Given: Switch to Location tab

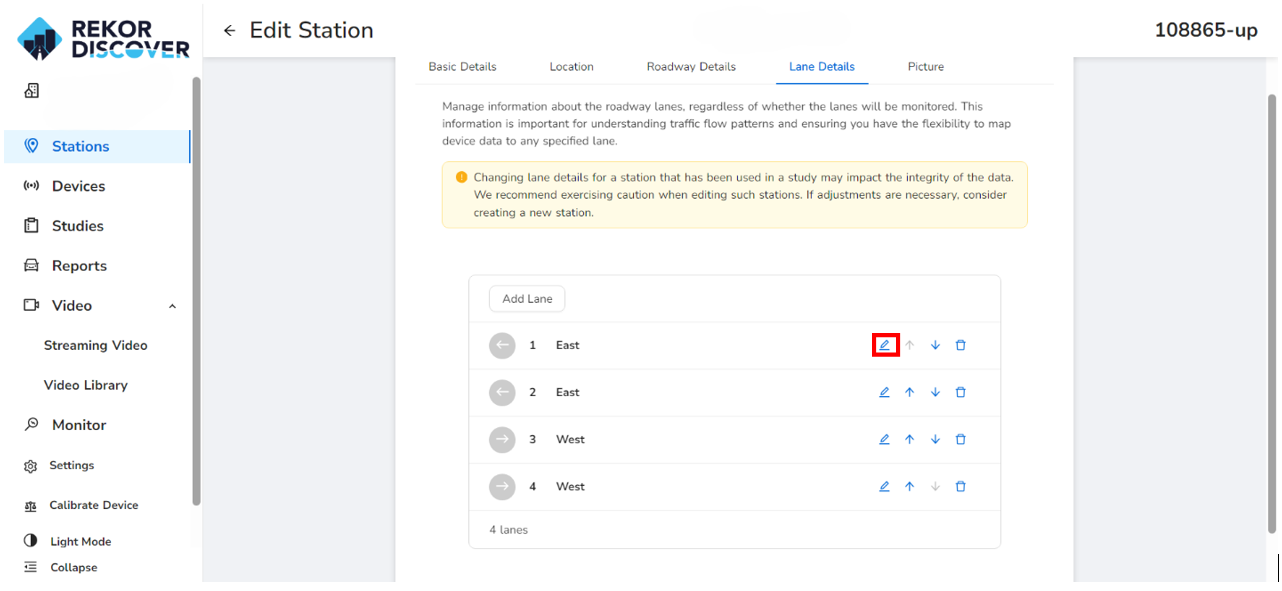Looking at the screenshot, I should [571, 67].
